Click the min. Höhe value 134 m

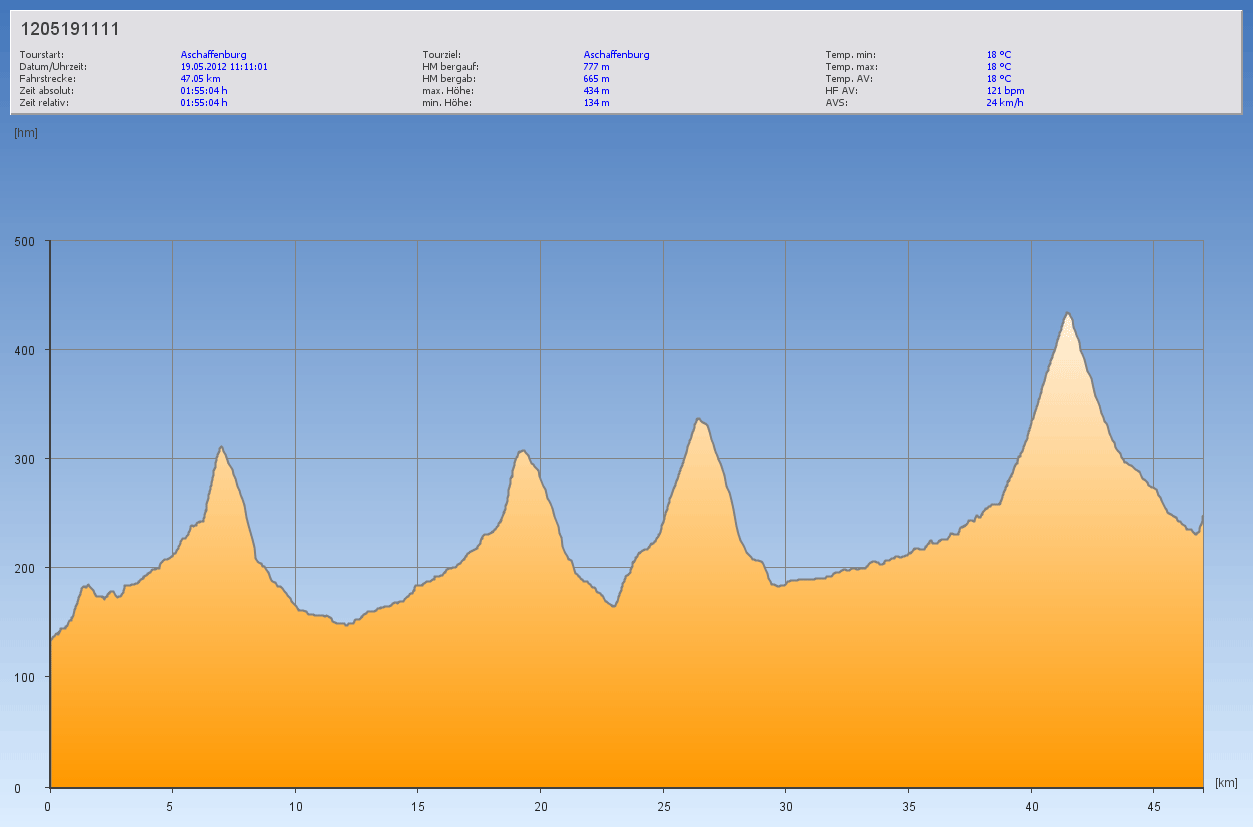click(x=596, y=103)
